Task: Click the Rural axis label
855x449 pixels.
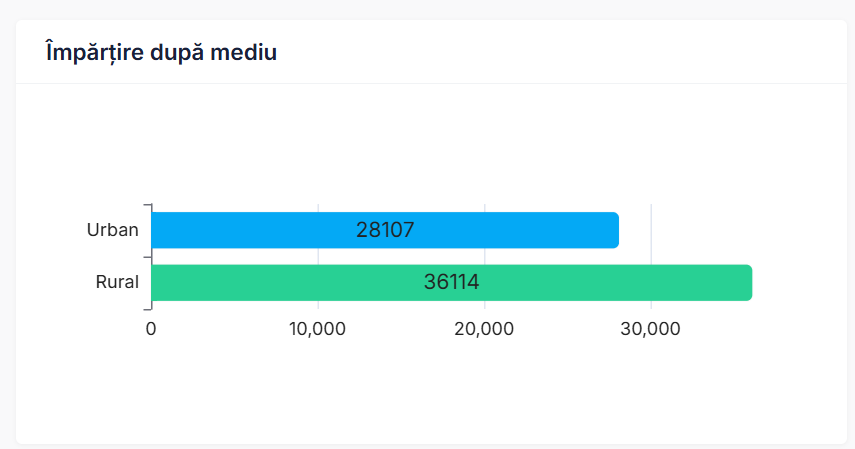Action: 117,283
